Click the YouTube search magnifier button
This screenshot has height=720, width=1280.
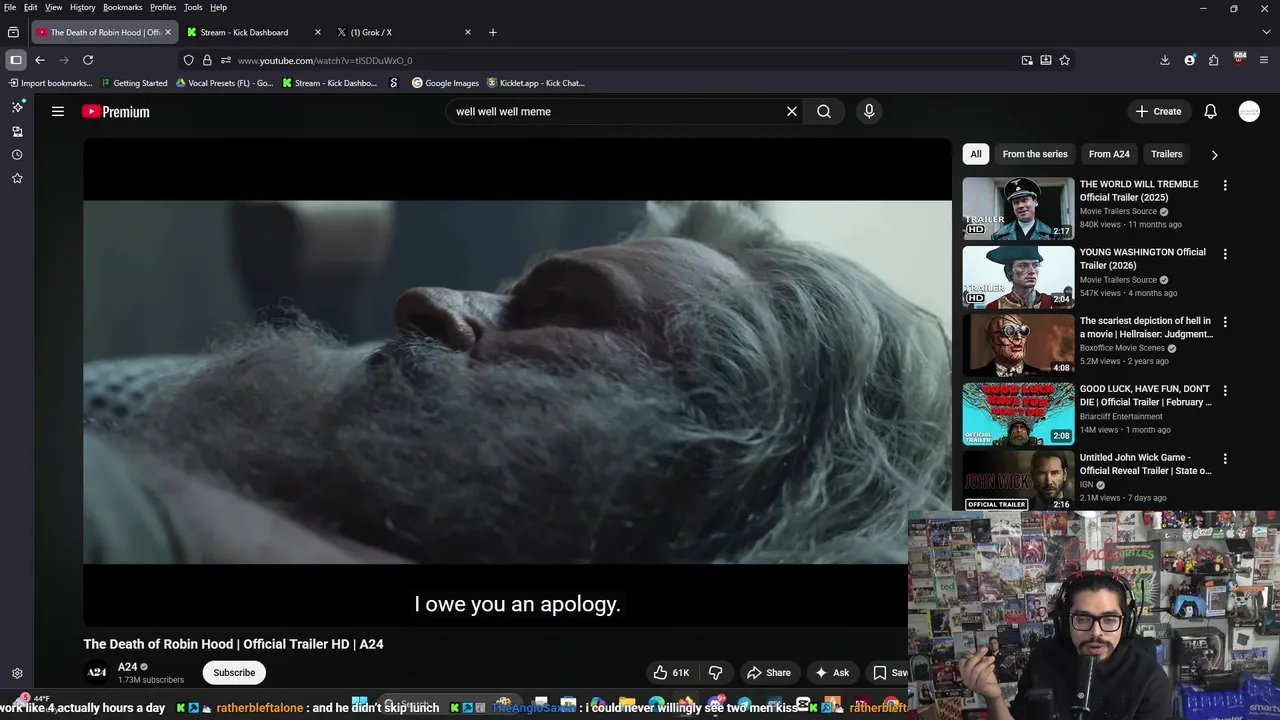[824, 111]
